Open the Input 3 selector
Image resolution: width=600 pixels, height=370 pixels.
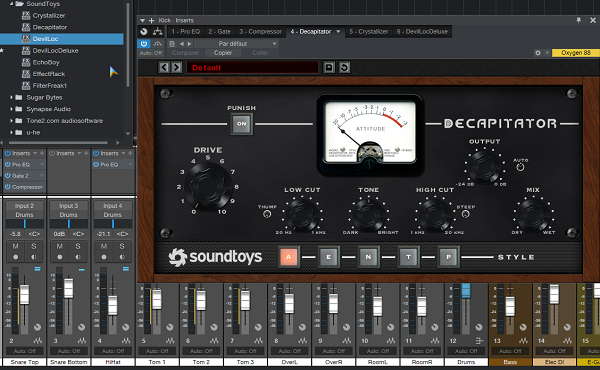tap(68, 206)
